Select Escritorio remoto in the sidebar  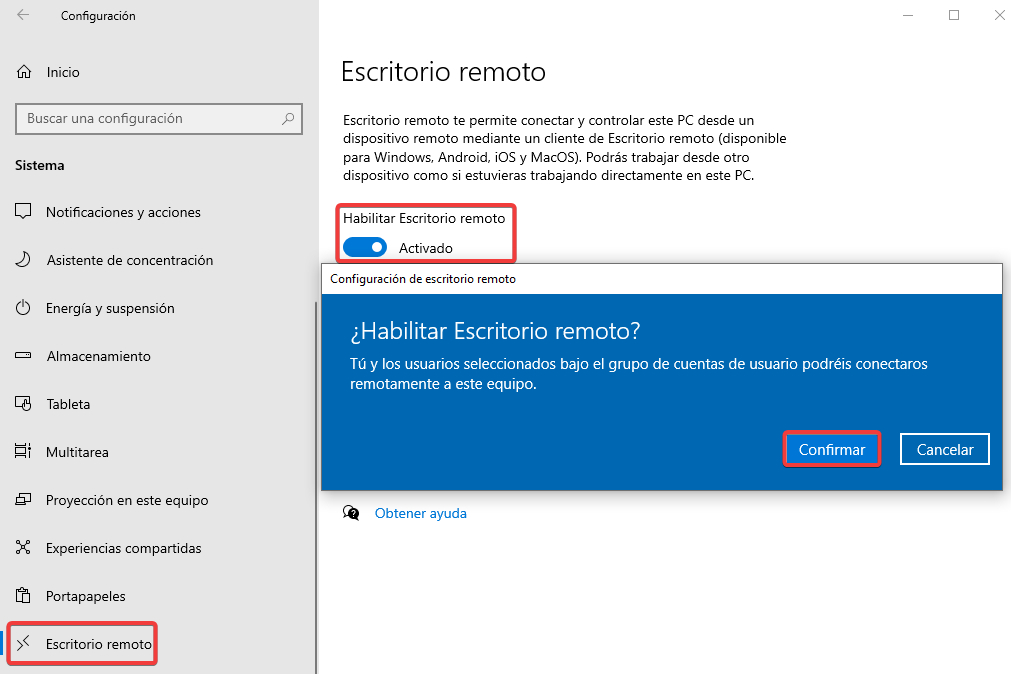click(x=98, y=644)
